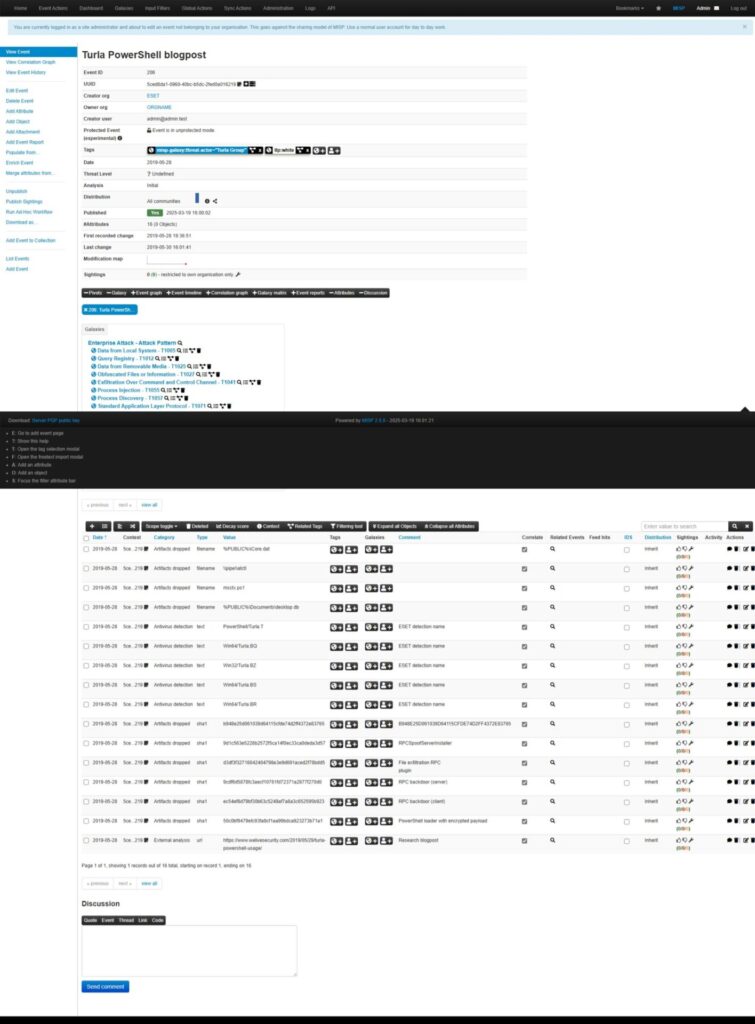Viewport: 755px width, 1024px height.
Task: Open the Scope toggle dropdown
Action: (162, 526)
